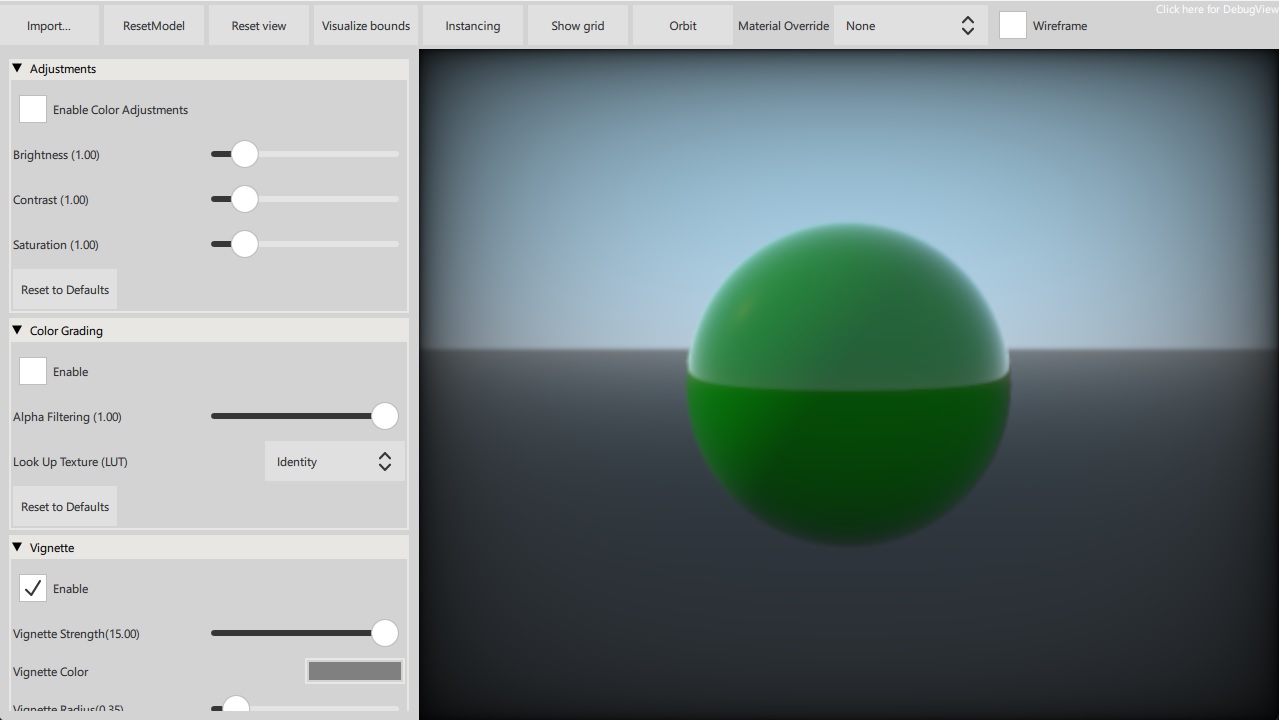The height and width of the screenshot is (720, 1279).
Task: Collapse the Color Grading panel
Action: coord(16,330)
